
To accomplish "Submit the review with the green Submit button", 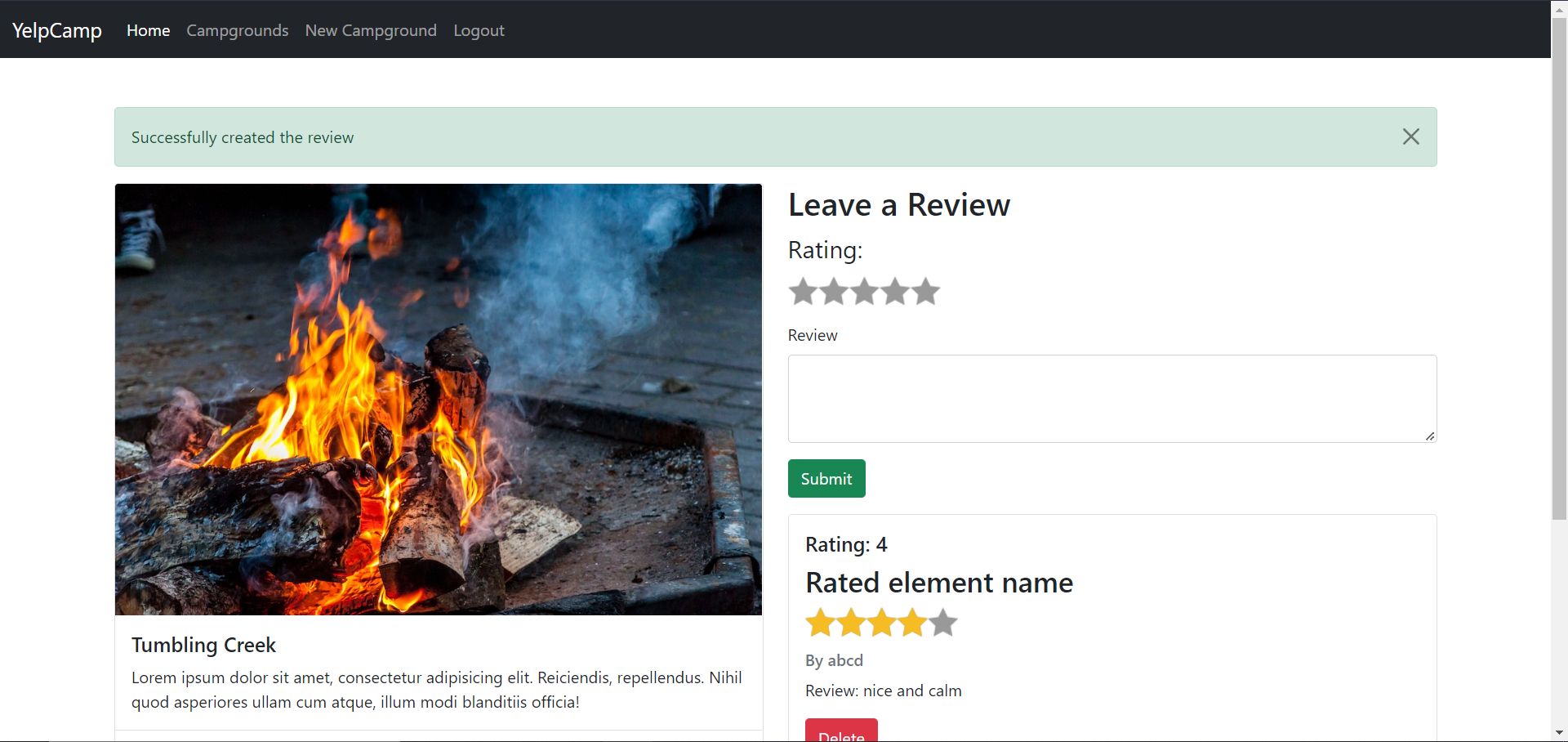I will click(826, 479).
